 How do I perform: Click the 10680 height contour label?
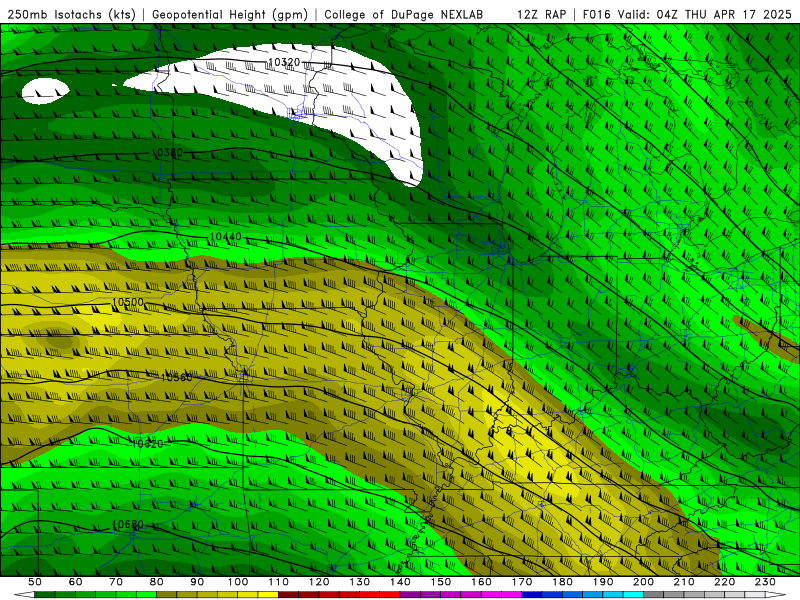pos(128,524)
